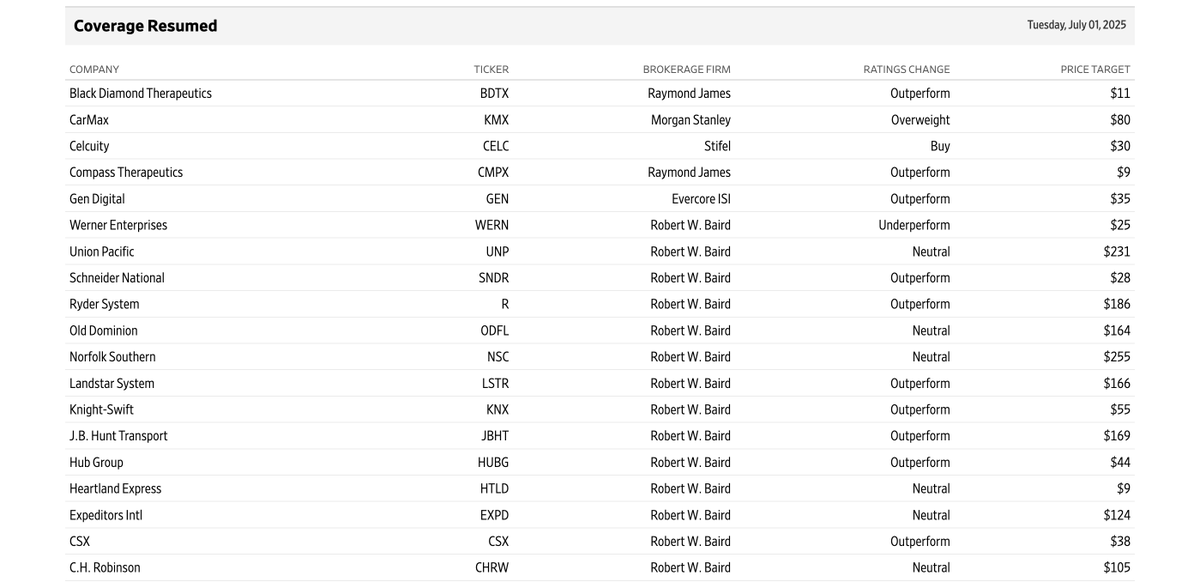1200x588 pixels.
Task: Click the Overweight rating
Action: click(x=921, y=120)
